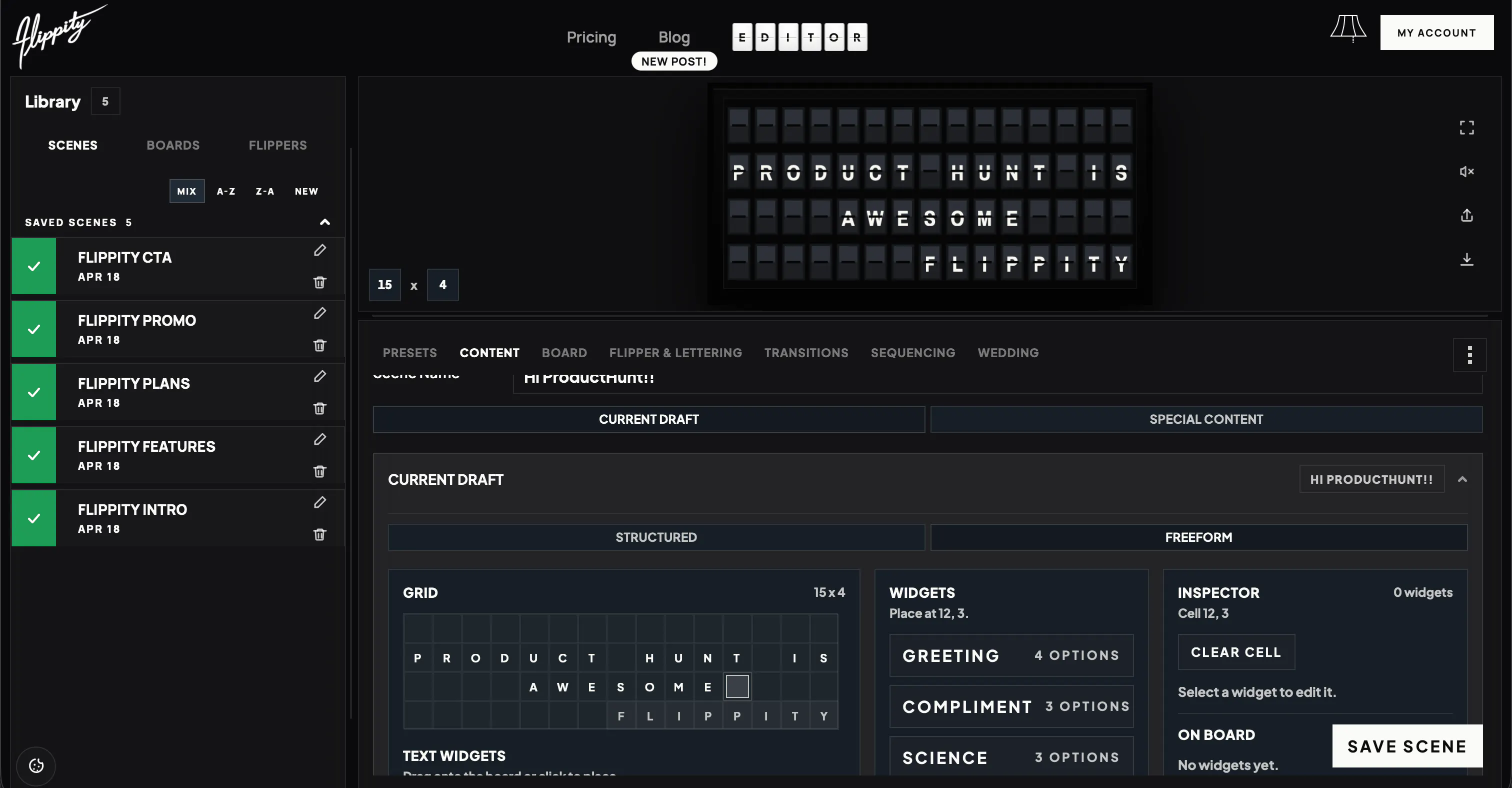Switch to the Scenes library tab
The height and width of the screenshot is (788, 1512).
(x=73, y=145)
